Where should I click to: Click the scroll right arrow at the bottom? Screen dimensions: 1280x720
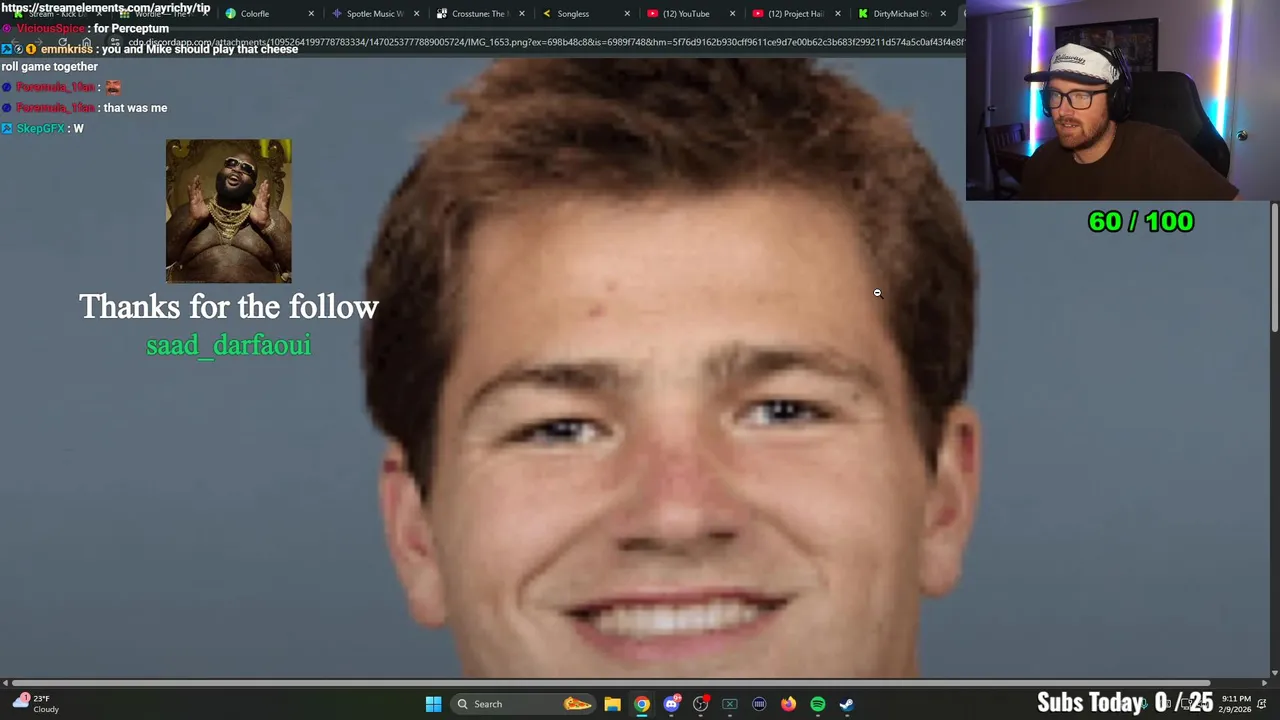click(x=1264, y=683)
